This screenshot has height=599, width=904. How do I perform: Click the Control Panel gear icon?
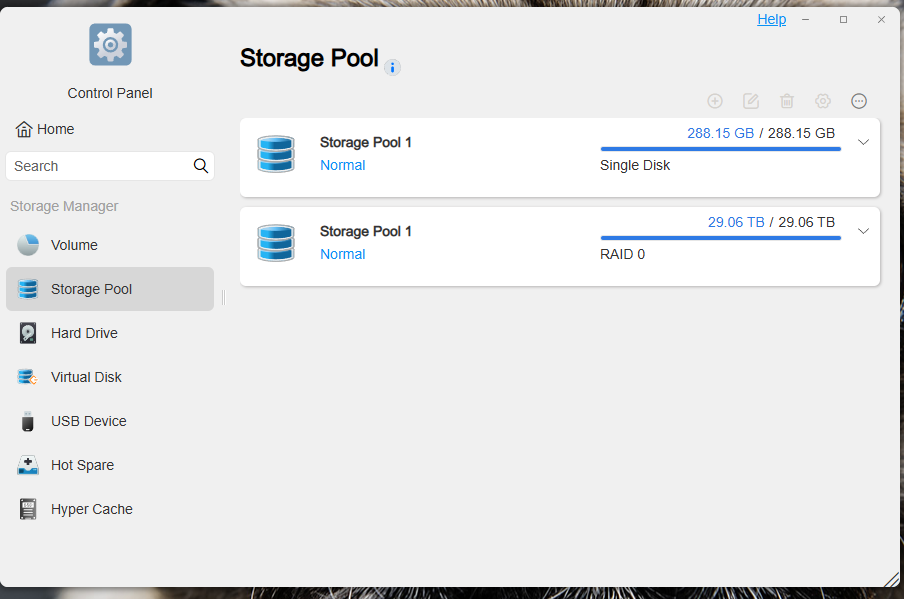point(110,45)
